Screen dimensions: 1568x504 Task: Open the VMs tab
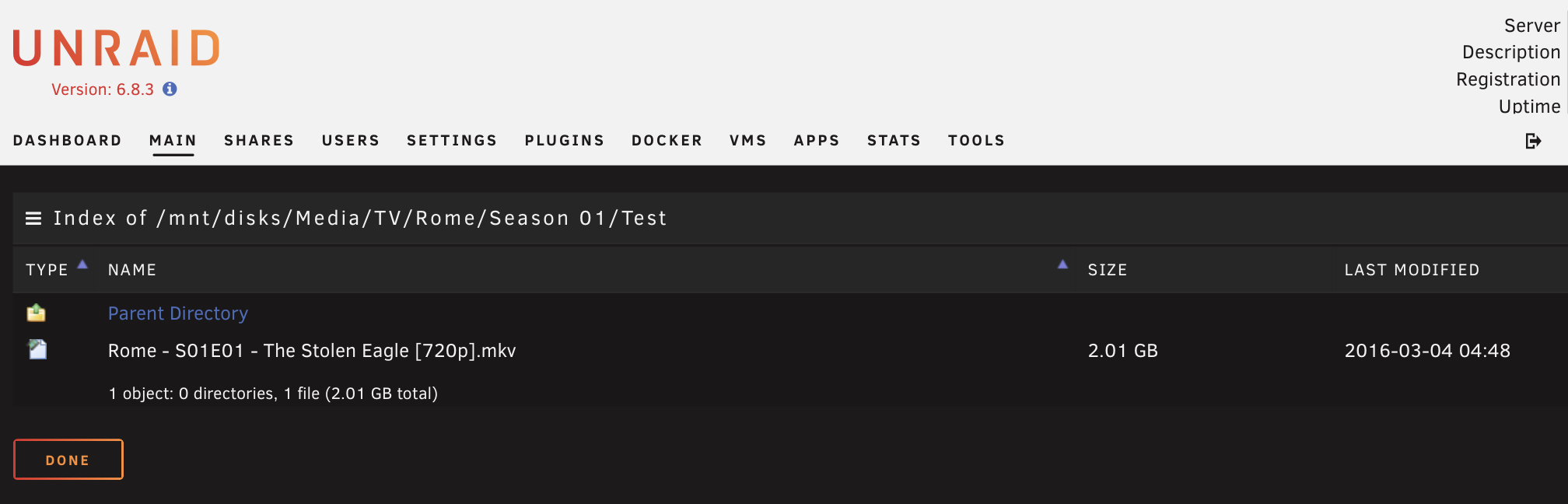coord(747,141)
